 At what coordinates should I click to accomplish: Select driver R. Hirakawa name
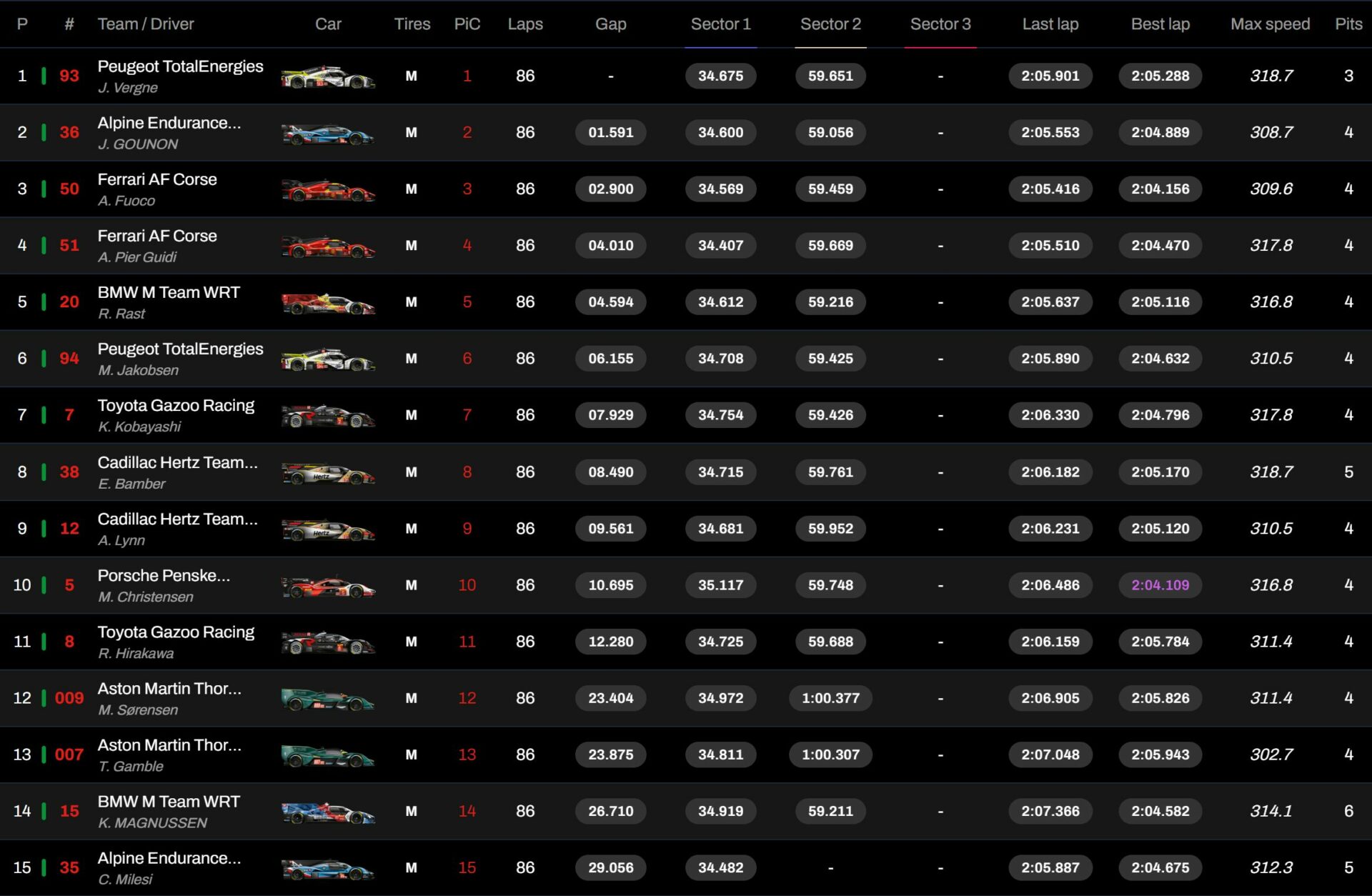click(x=136, y=653)
